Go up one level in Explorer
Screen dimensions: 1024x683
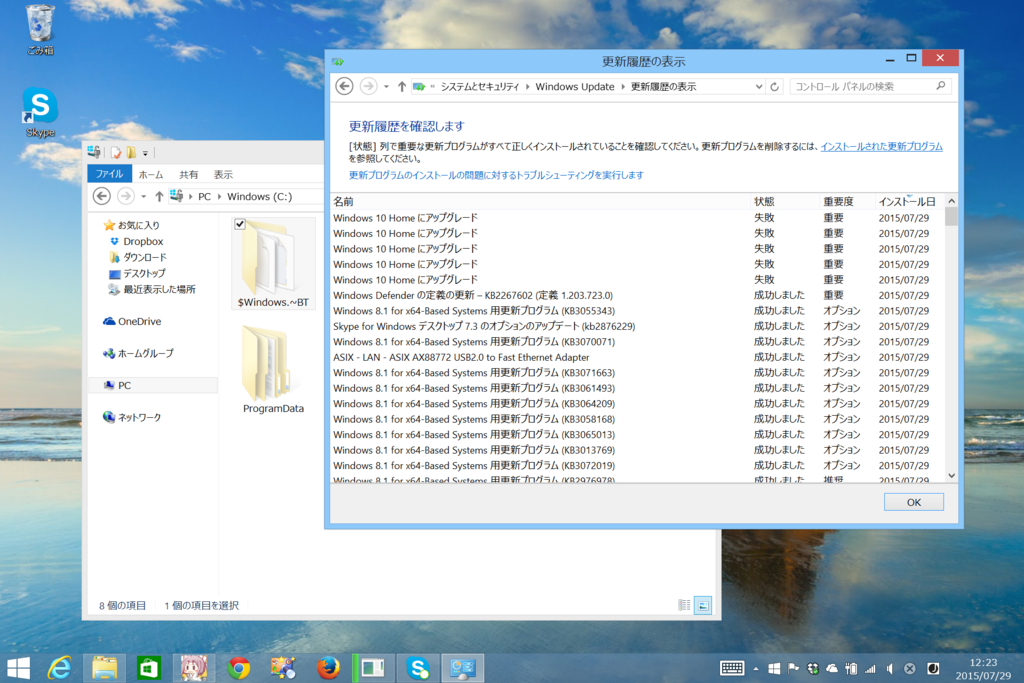pyautogui.click(x=159, y=196)
